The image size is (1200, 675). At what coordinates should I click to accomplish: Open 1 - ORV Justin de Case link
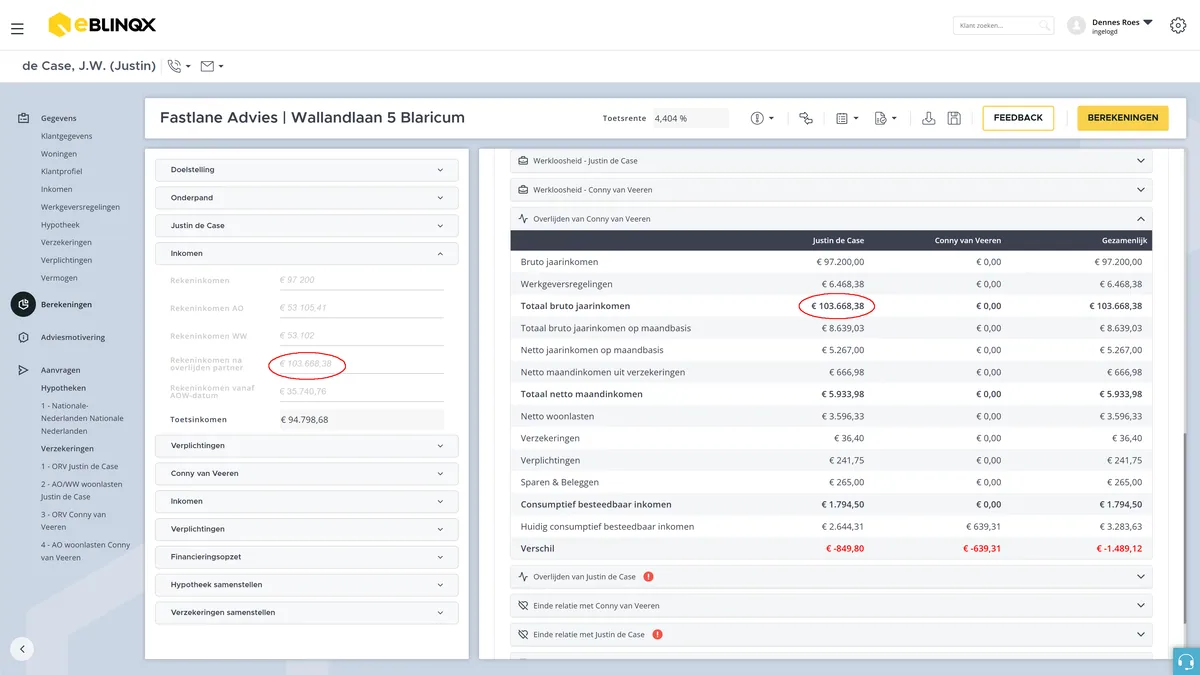pyautogui.click(x=80, y=467)
